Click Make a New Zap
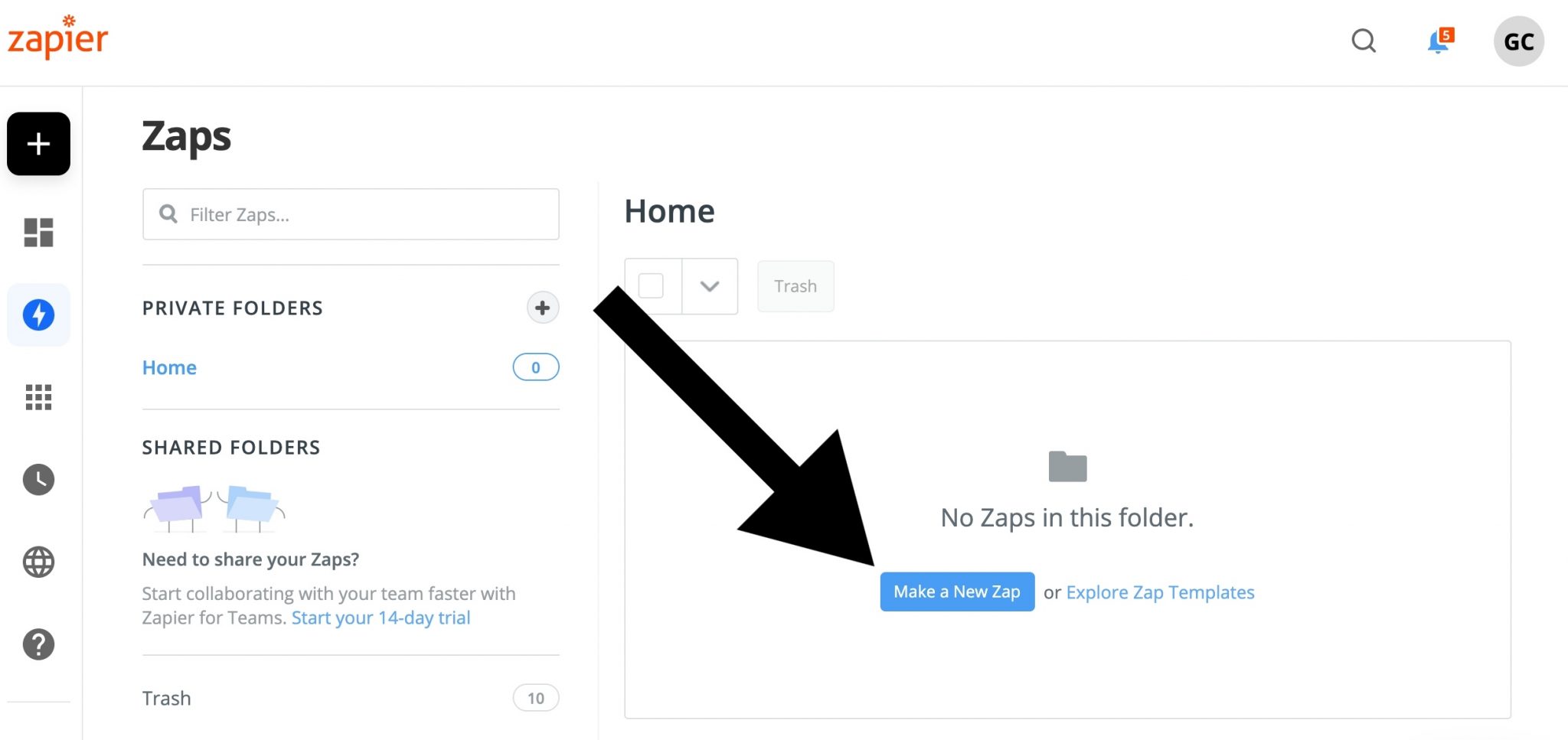This screenshot has height=740, width=1568. (x=956, y=592)
